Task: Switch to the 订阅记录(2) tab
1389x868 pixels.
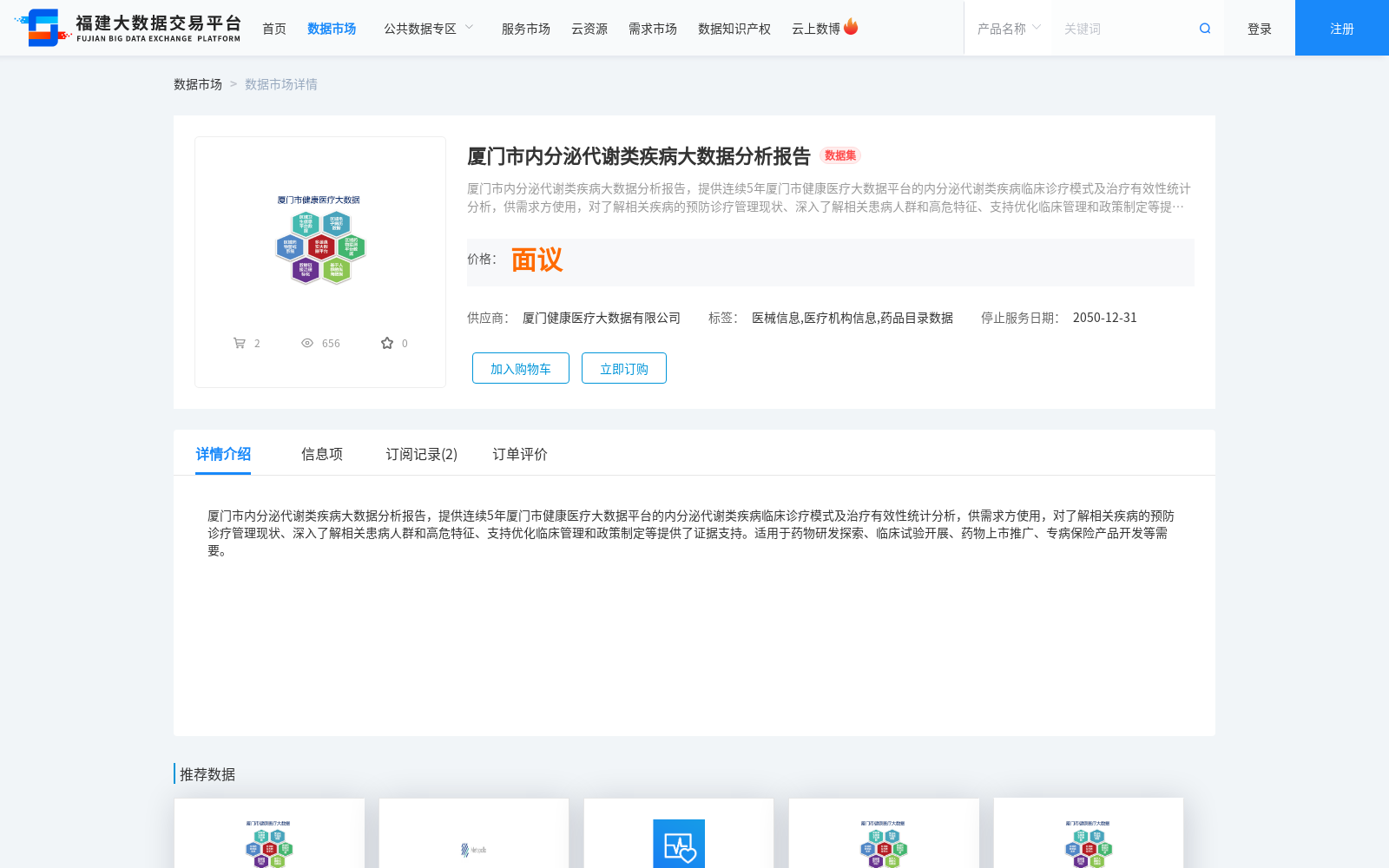Action: pos(422,454)
